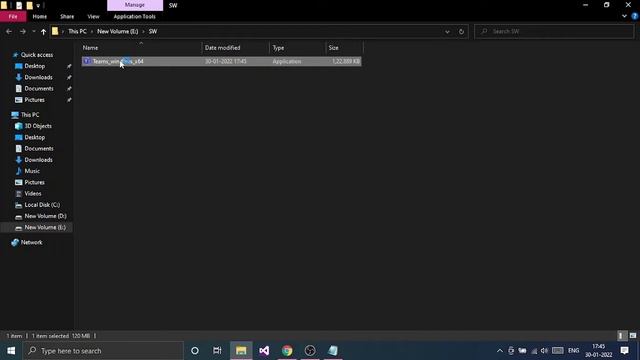Open pinned Pictures under Quick access
Screen dimensions: 640x360
click(x=34, y=100)
